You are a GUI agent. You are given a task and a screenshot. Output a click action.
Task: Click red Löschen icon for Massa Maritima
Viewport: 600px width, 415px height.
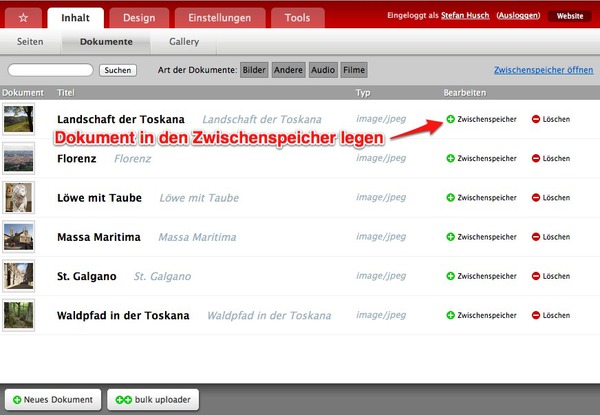pos(536,237)
